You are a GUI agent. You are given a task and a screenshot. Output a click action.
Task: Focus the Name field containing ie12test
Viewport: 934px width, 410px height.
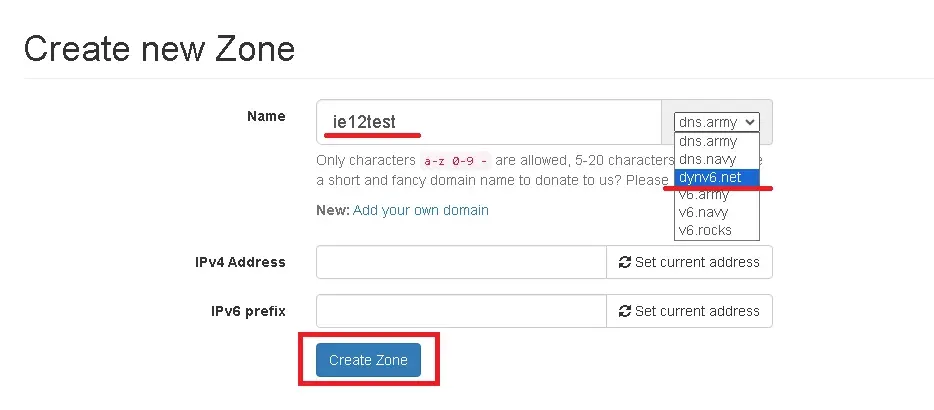488,122
